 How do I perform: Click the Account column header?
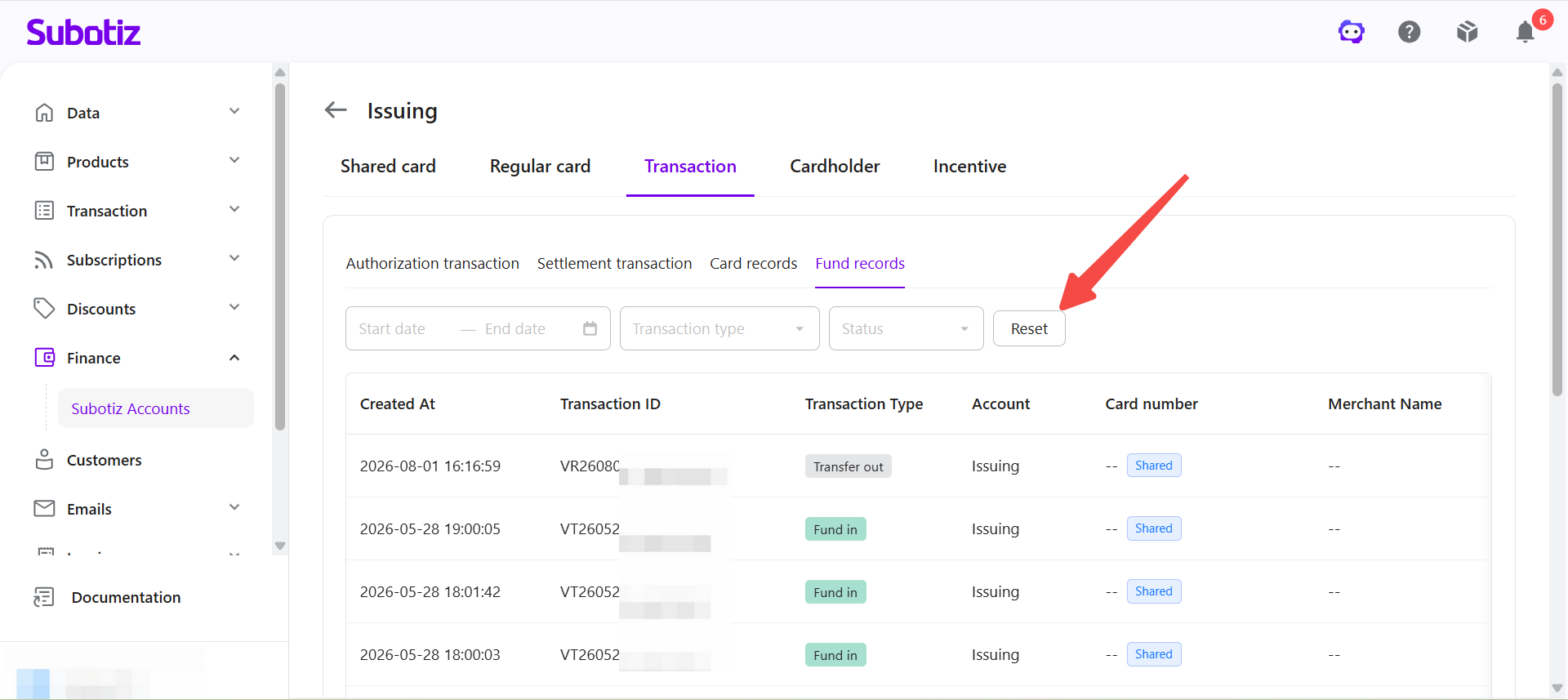(x=1001, y=404)
